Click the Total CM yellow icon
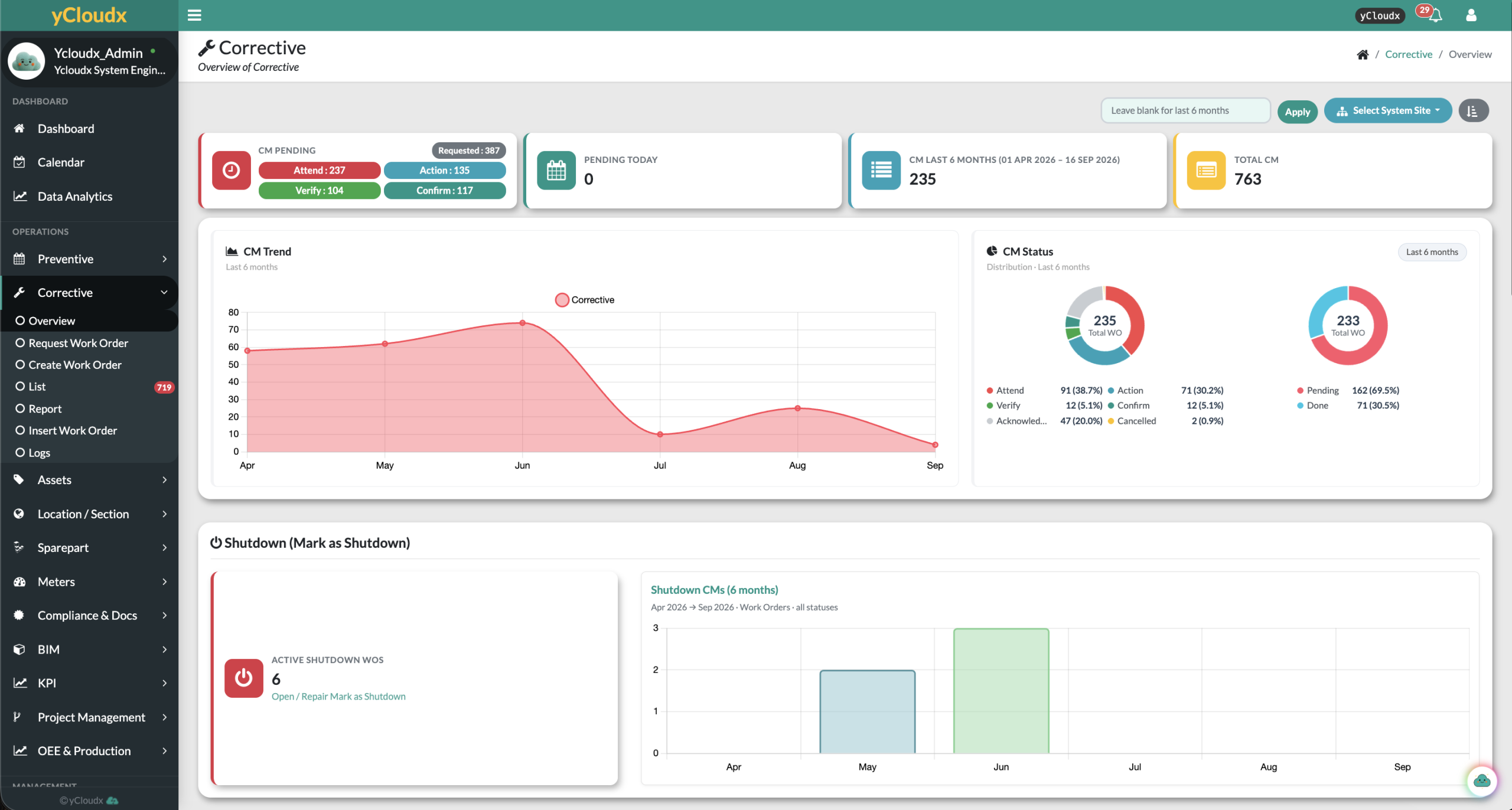This screenshot has width=1512, height=810. click(x=1206, y=171)
